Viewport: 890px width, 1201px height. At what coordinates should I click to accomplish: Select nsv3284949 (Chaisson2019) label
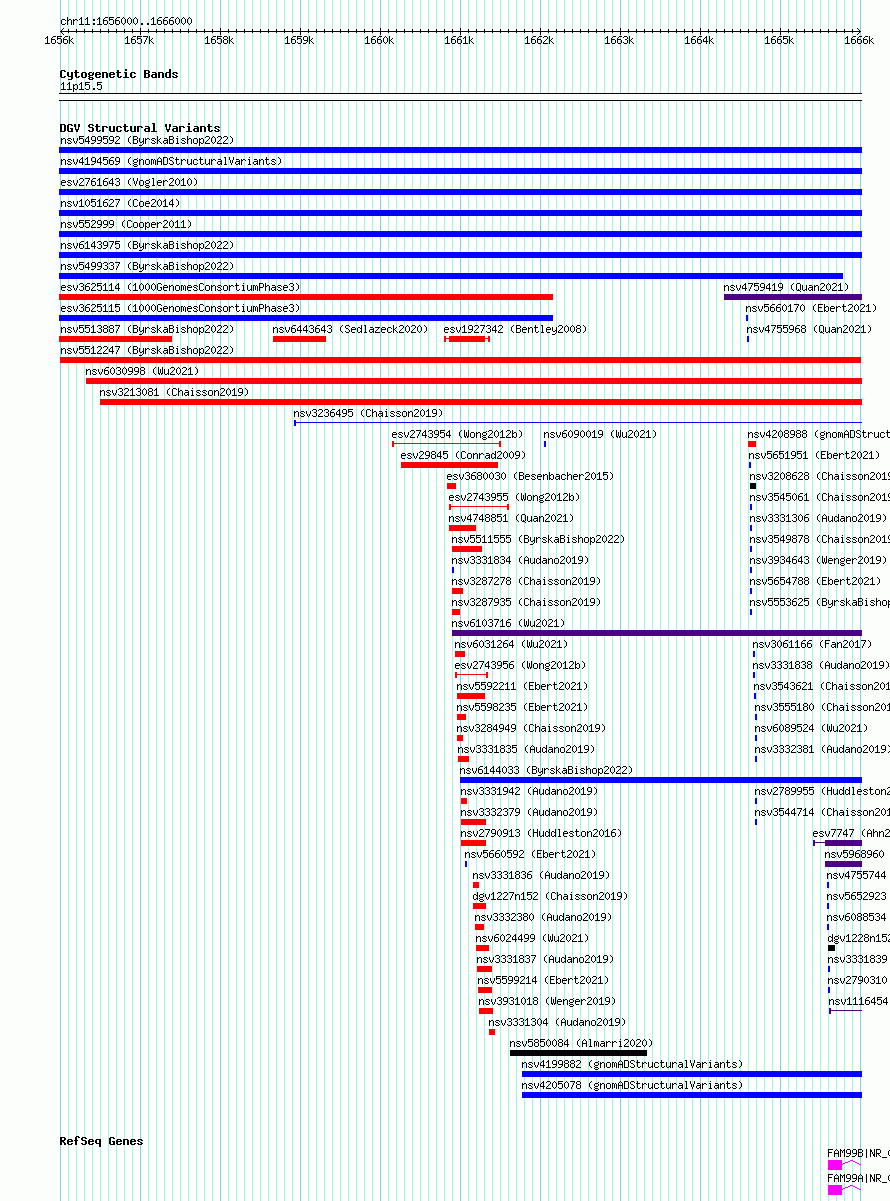pyautogui.click(x=531, y=729)
